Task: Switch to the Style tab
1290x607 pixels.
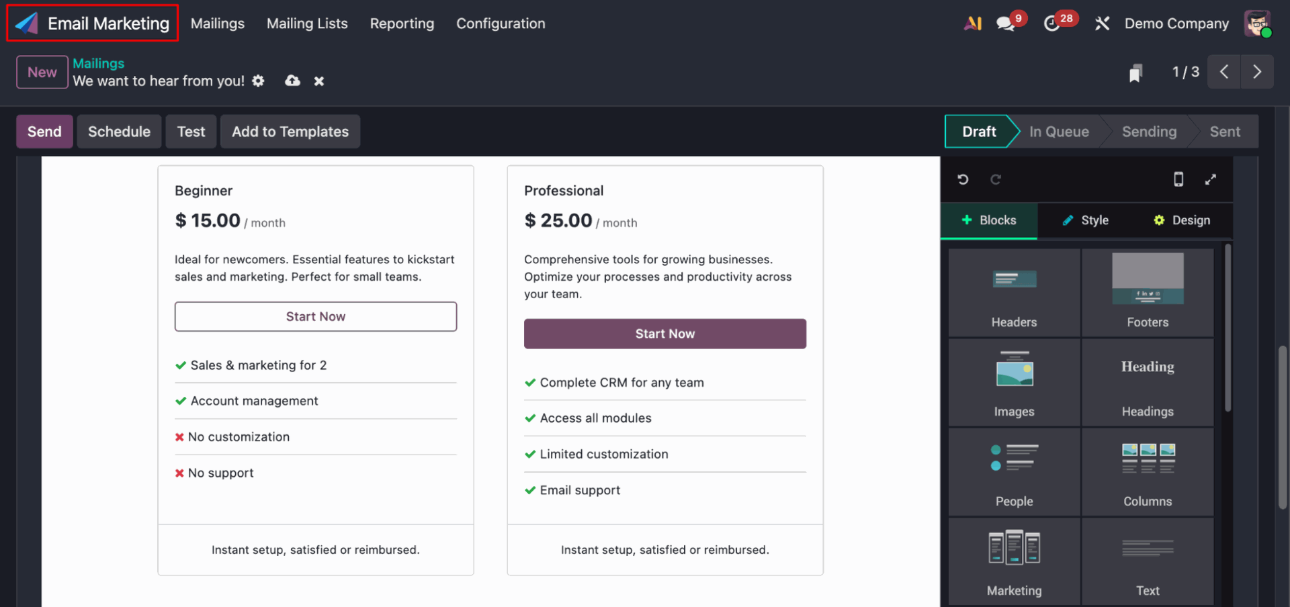Action: (x=1085, y=220)
